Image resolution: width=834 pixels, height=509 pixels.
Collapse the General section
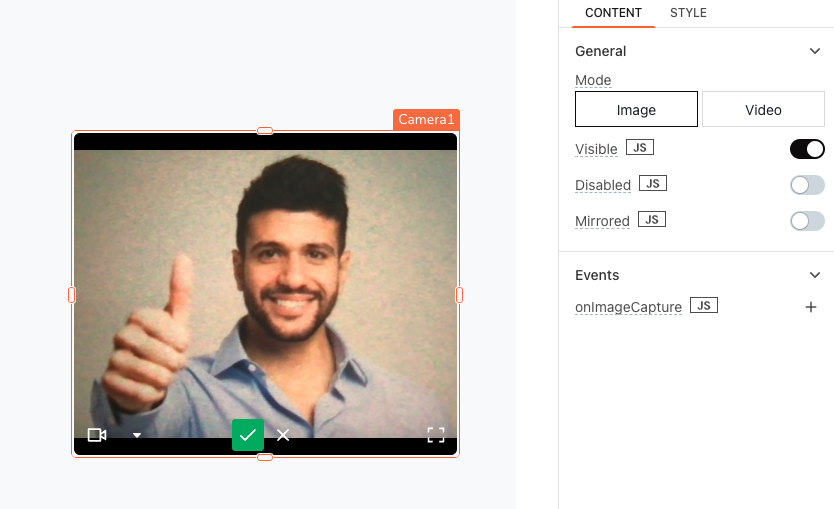point(815,51)
